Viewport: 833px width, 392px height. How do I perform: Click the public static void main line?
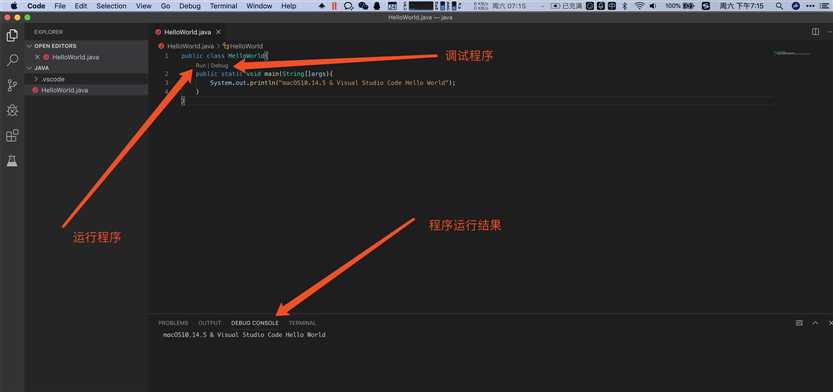pos(265,74)
